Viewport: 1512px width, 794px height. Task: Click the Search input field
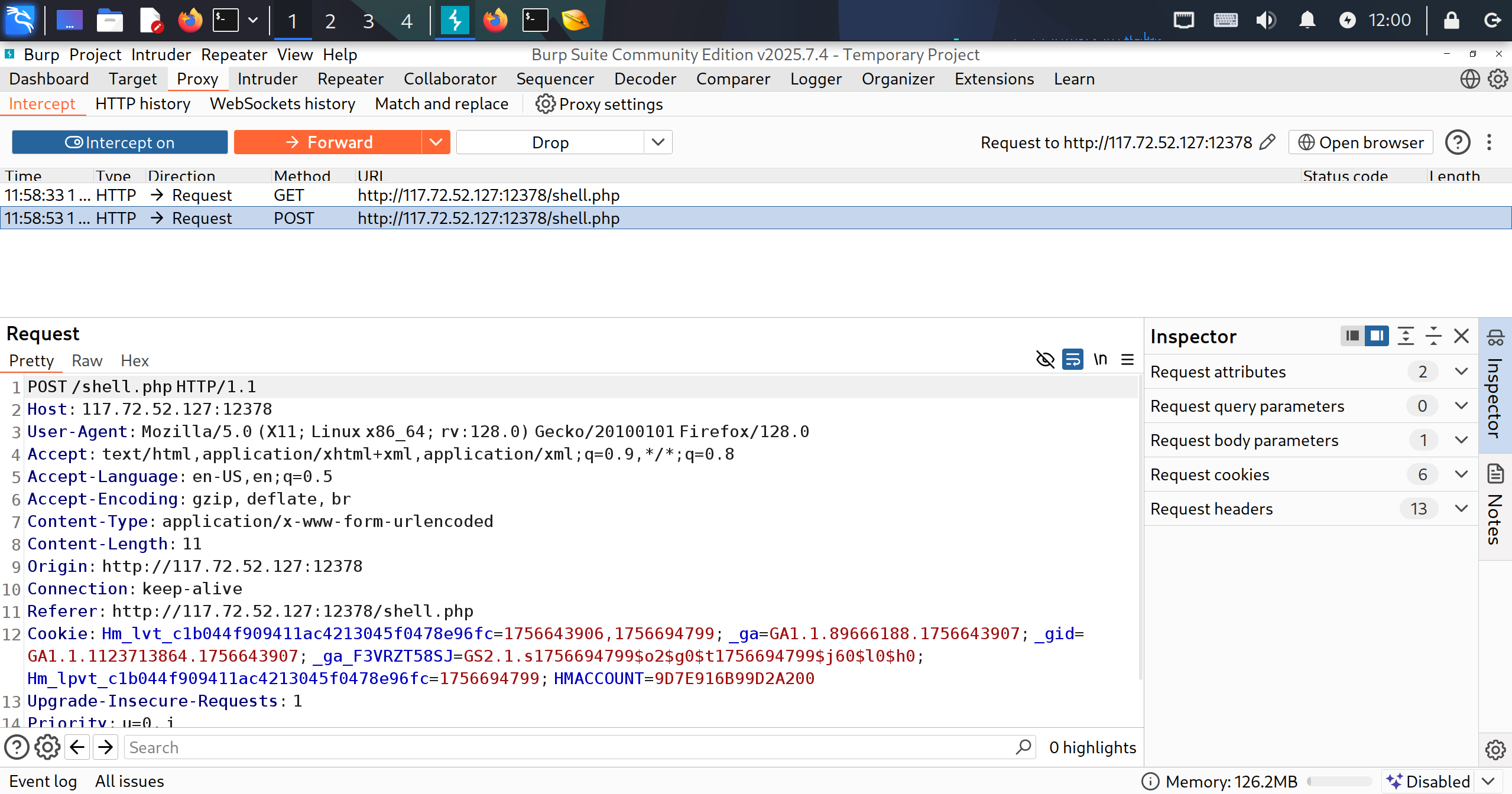pyautogui.click(x=567, y=747)
